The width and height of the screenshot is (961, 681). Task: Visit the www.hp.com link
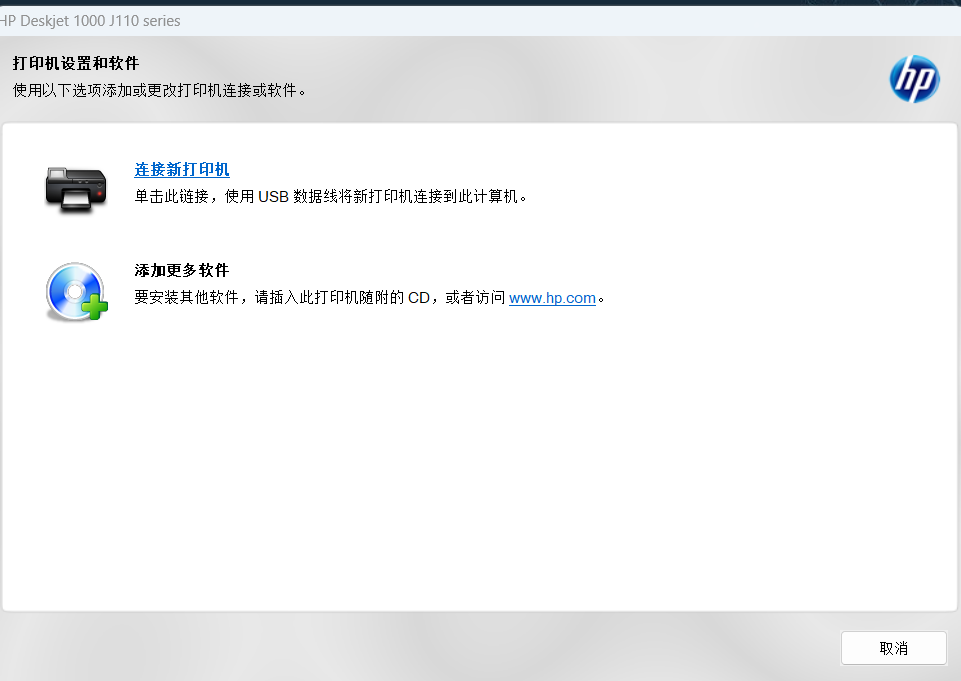551,297
